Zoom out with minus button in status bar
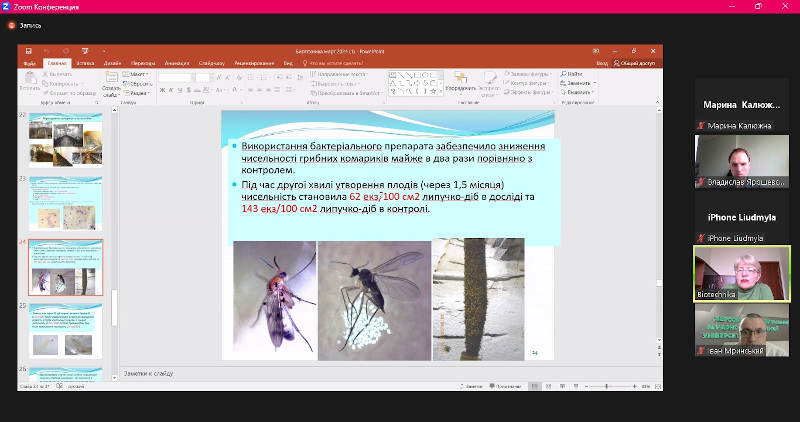 coord(586,386)
